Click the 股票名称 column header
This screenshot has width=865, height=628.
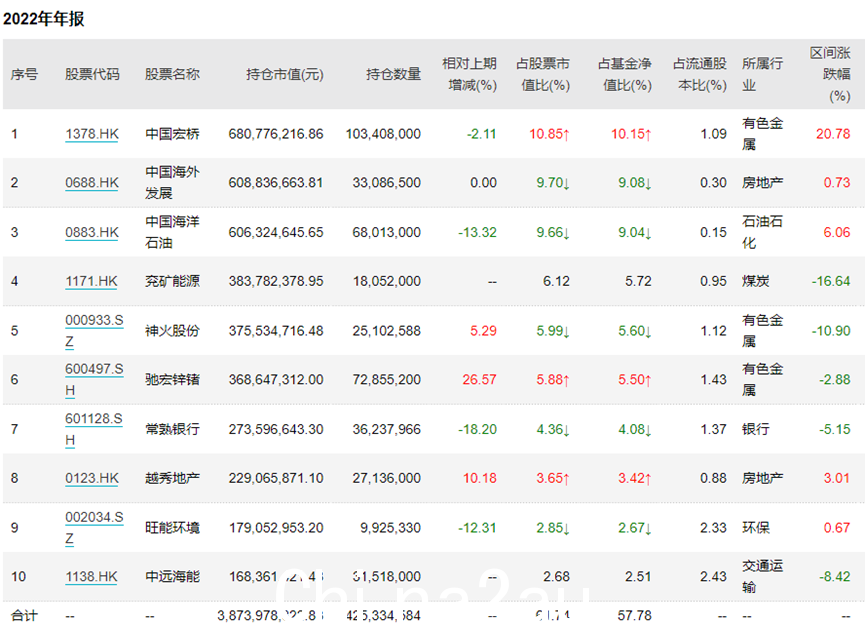click(x=172, y=74)
